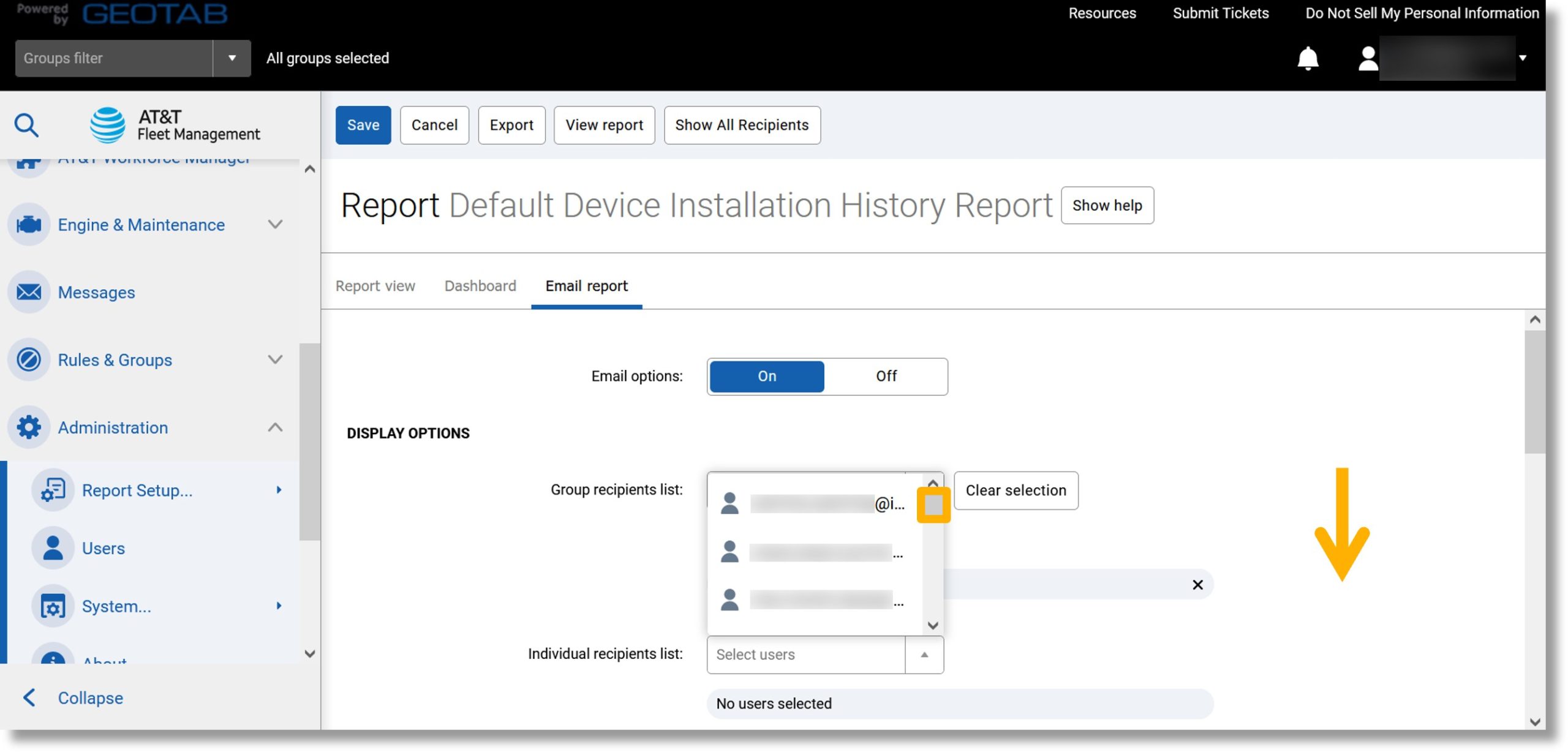Image resolution: width=1568 pixels, height=752 pixels.
Task: Click main page scroll up arrow
Action: 1534,320
